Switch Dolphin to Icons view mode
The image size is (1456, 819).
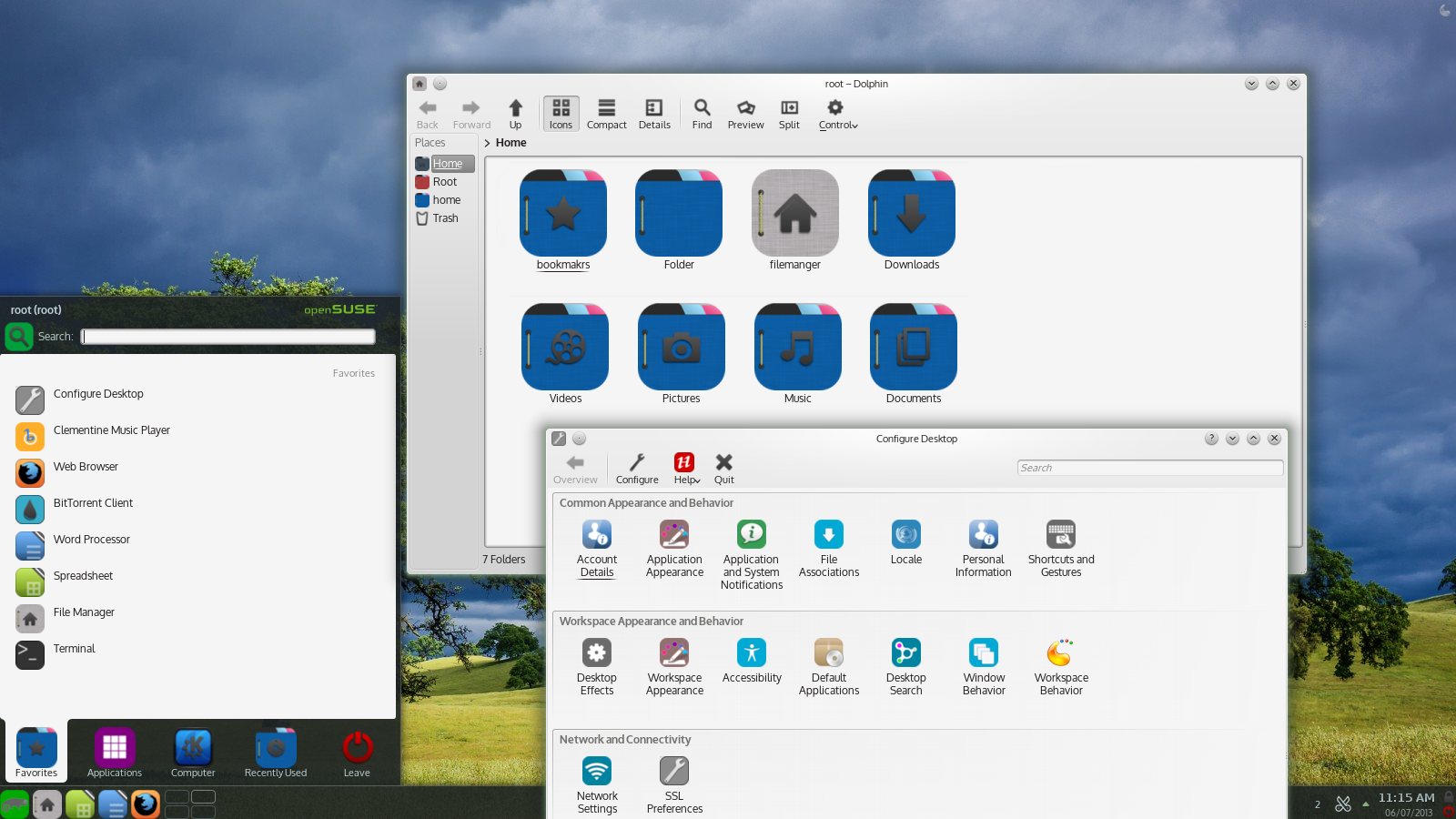point(561,114)
